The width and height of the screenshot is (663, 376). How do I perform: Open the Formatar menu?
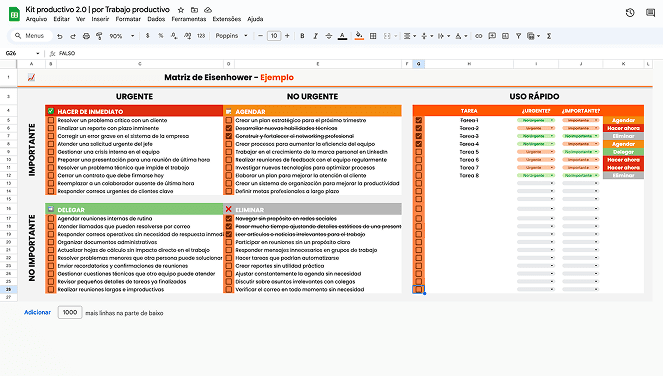[x=128, y=19]
